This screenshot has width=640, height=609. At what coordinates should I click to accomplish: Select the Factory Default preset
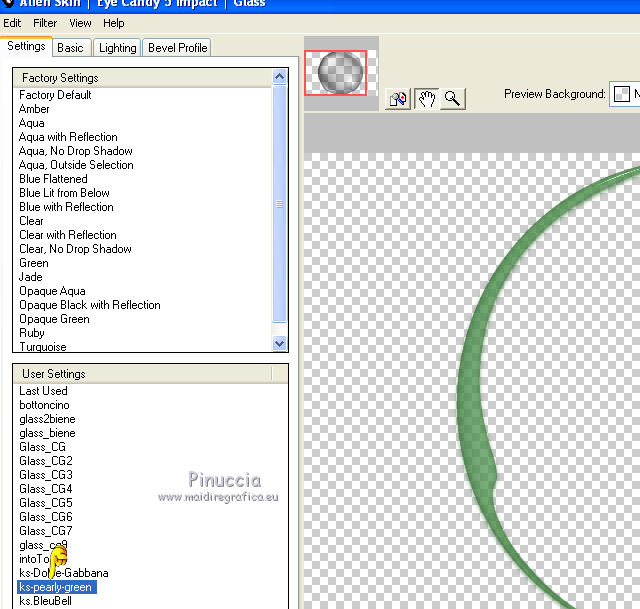(x=55, y=95)
